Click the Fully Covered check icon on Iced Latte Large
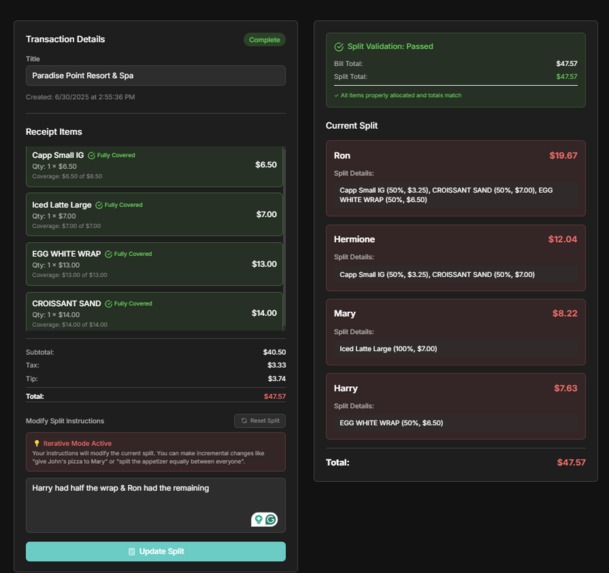 (x=99, y=205)
